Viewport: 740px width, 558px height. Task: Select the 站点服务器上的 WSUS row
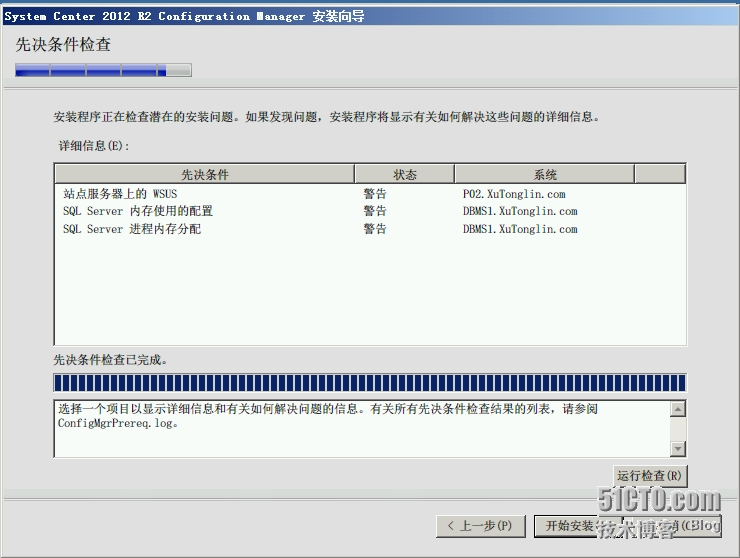[370, 194]
